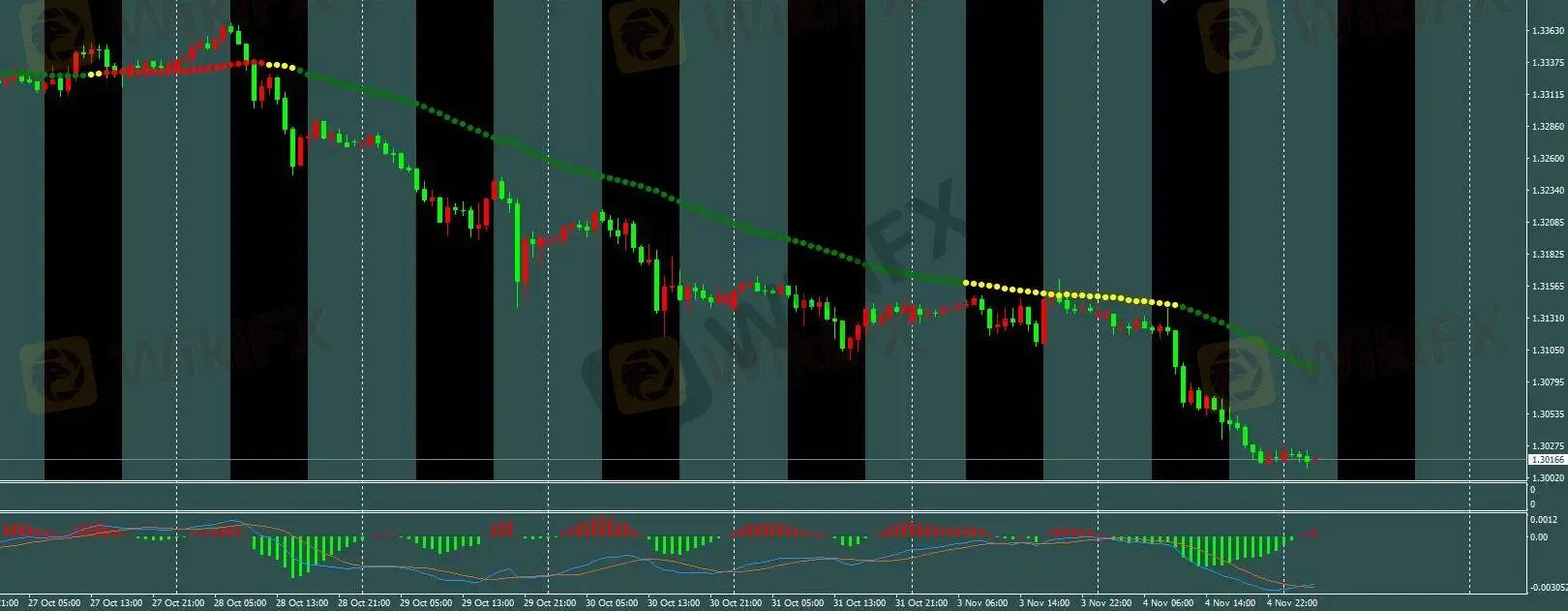Click the 1.31310 price axis label
Image resolution: width=1568 pixels, height=611 pixels.
click(1548, 319)
